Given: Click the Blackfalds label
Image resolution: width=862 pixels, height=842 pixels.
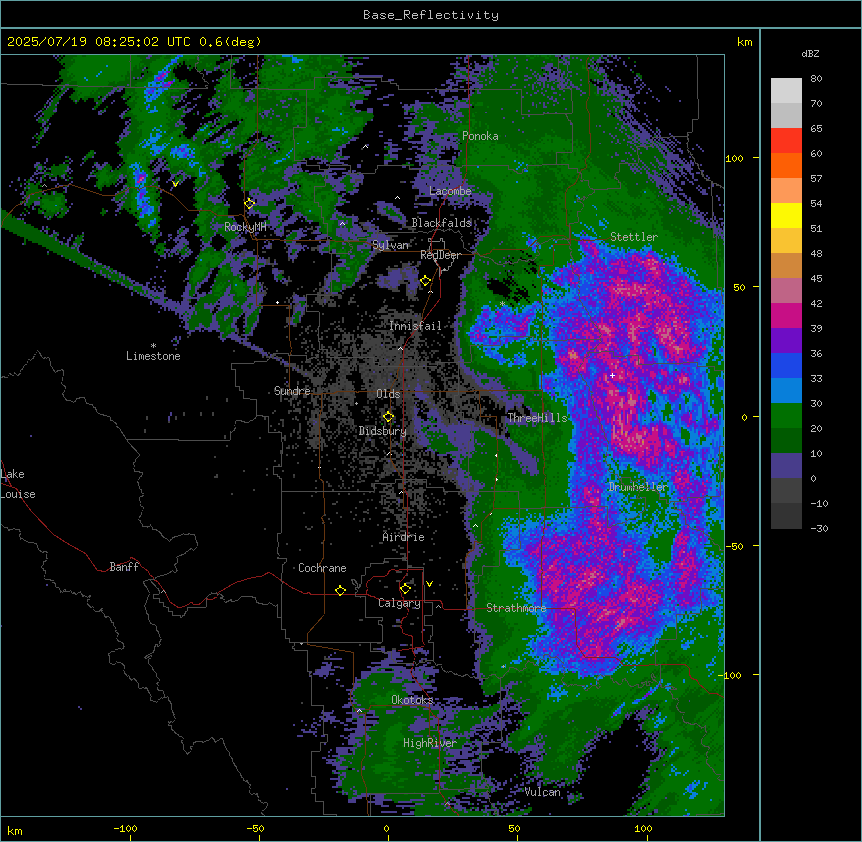Looking at the screenshot, I should click(x=441, y=223).
